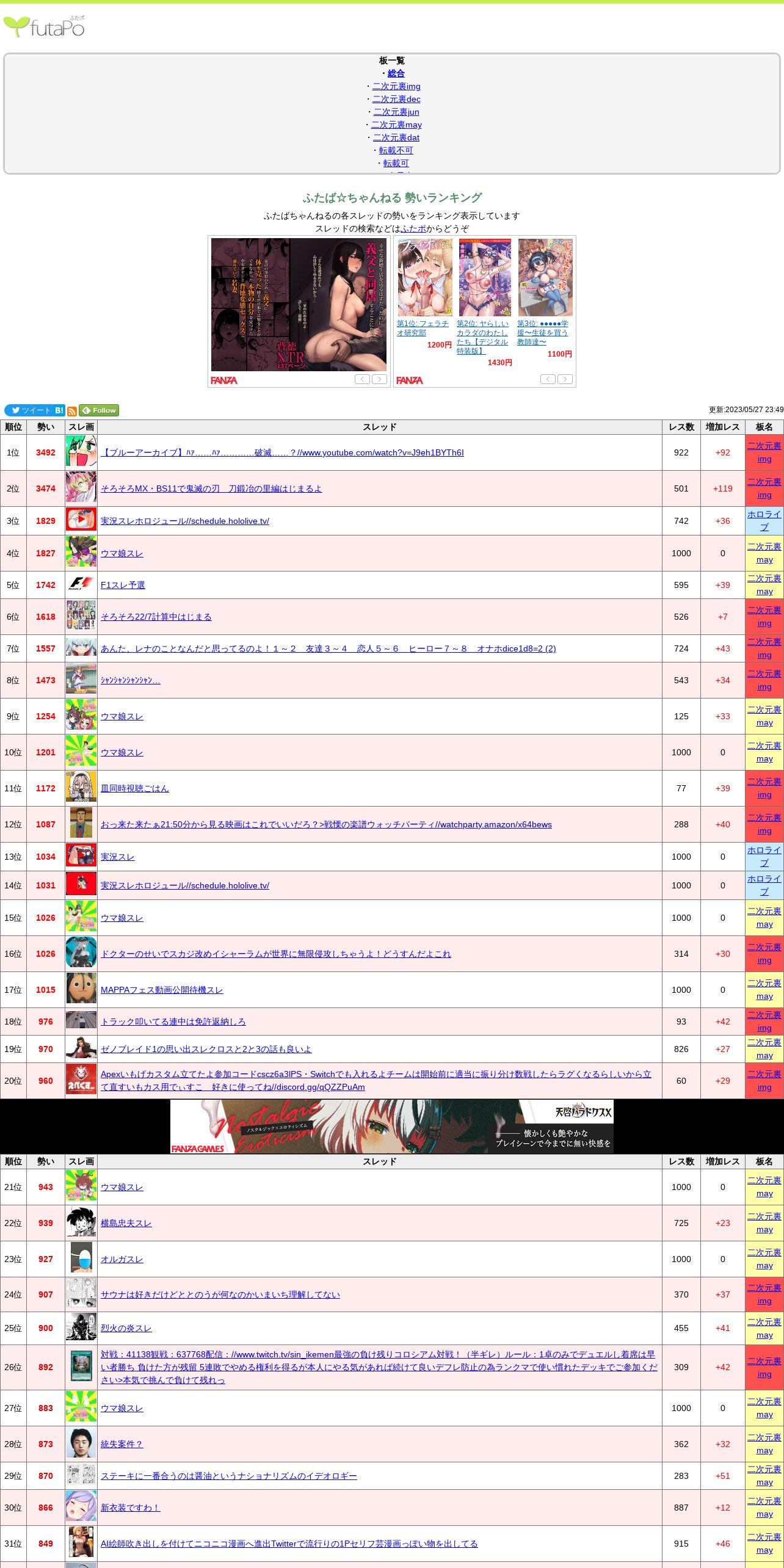The height and width of the screenshot is (1568, 784).
Task: Open the thread image in the 17位 row
Action: pyautogui.click(x=81, y=989)
